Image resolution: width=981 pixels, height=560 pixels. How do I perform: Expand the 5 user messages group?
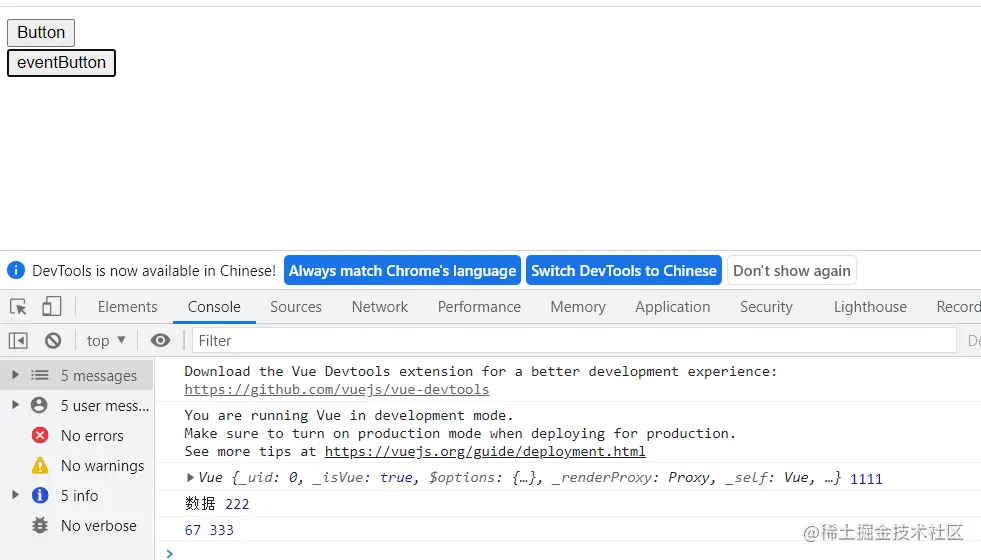click(x=16, y=405)
